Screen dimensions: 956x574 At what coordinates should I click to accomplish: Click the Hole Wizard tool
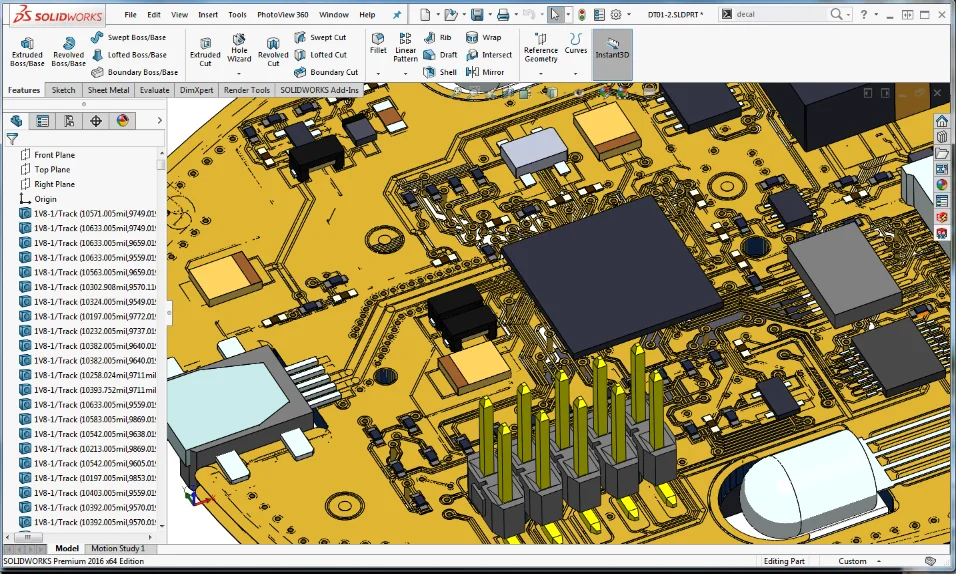point(239,50)
